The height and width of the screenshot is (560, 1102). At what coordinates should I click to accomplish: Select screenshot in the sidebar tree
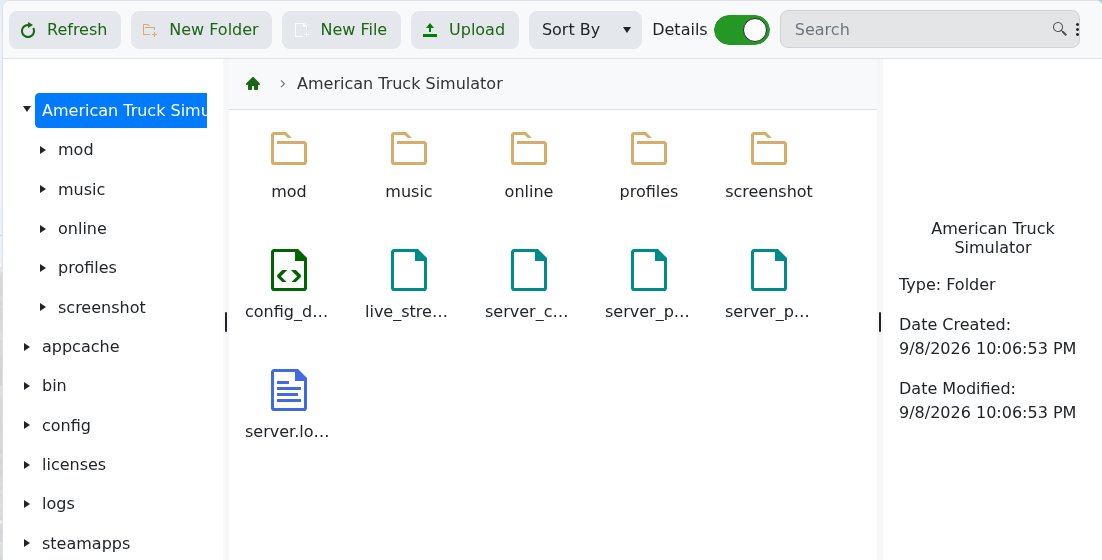[102, 307]
